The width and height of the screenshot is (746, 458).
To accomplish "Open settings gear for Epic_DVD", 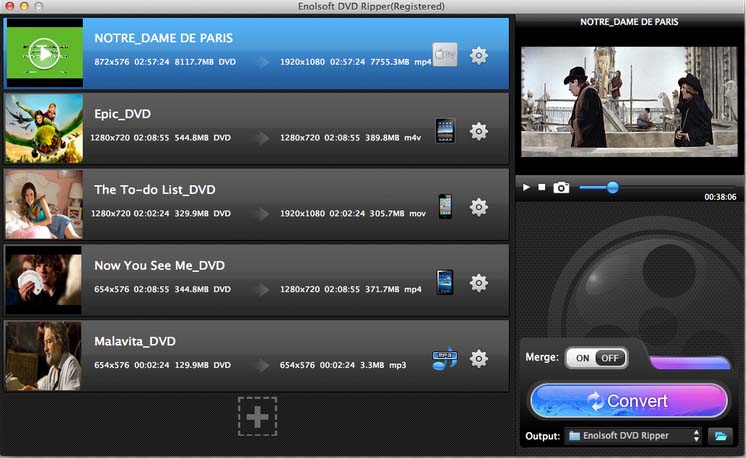I will tap(479, 131).
